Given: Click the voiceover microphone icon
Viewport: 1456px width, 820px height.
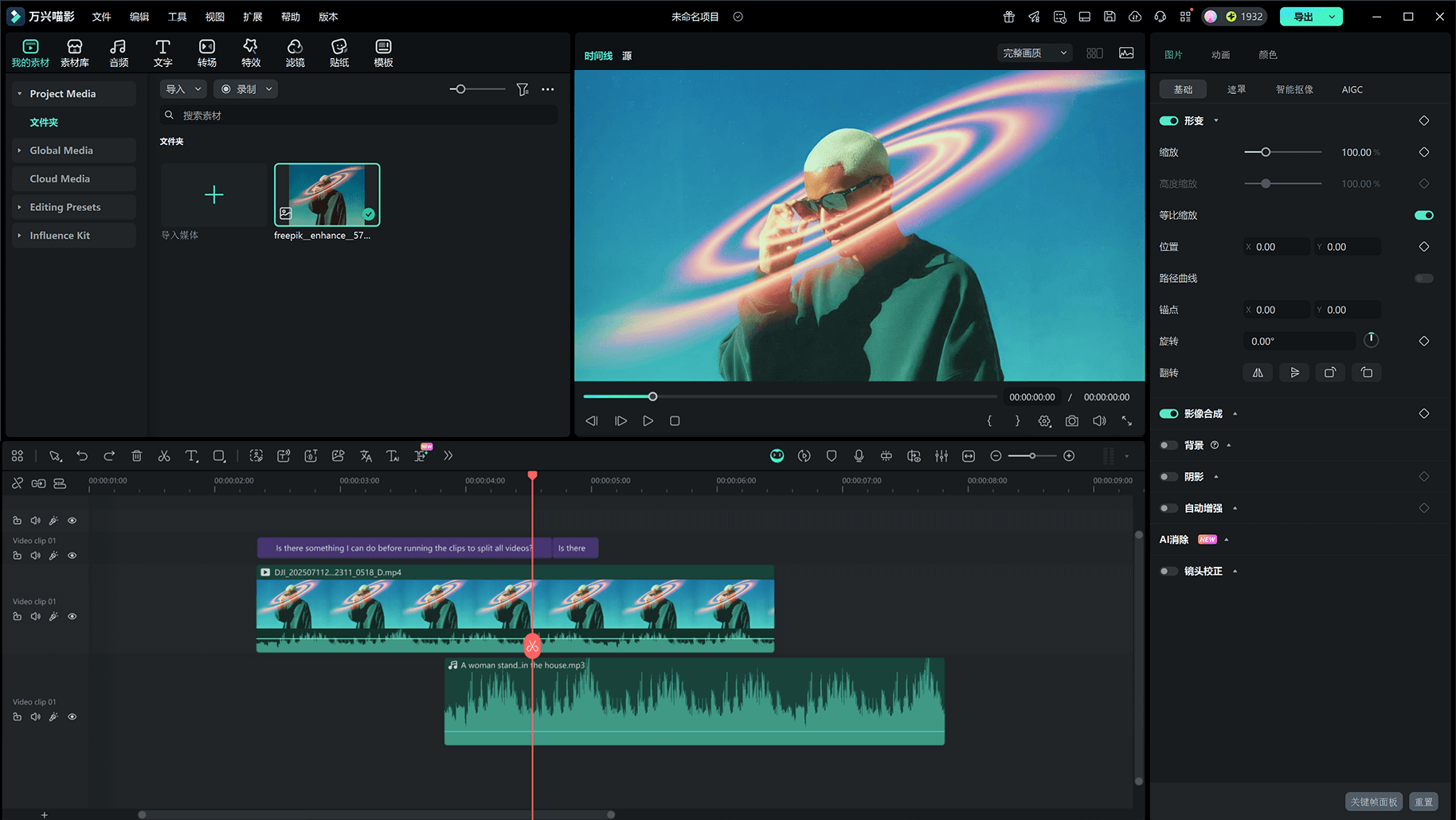Looking at the screenshot, I should click(859, 456).
